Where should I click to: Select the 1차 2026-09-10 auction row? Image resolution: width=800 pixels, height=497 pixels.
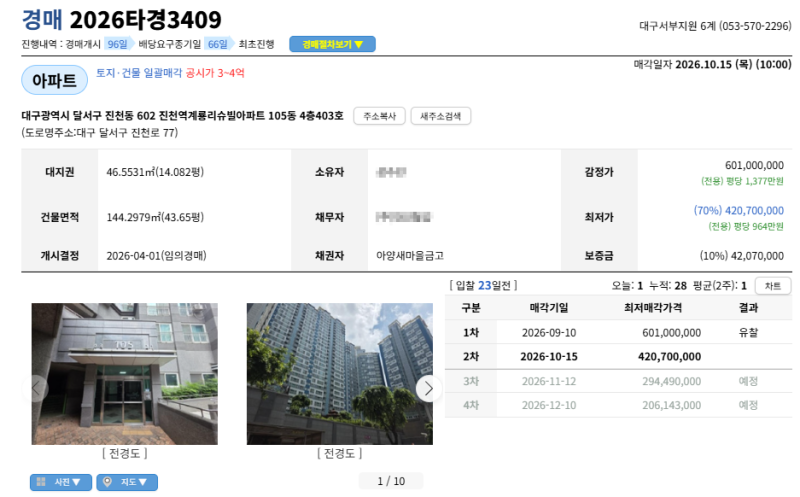point(618,333)
